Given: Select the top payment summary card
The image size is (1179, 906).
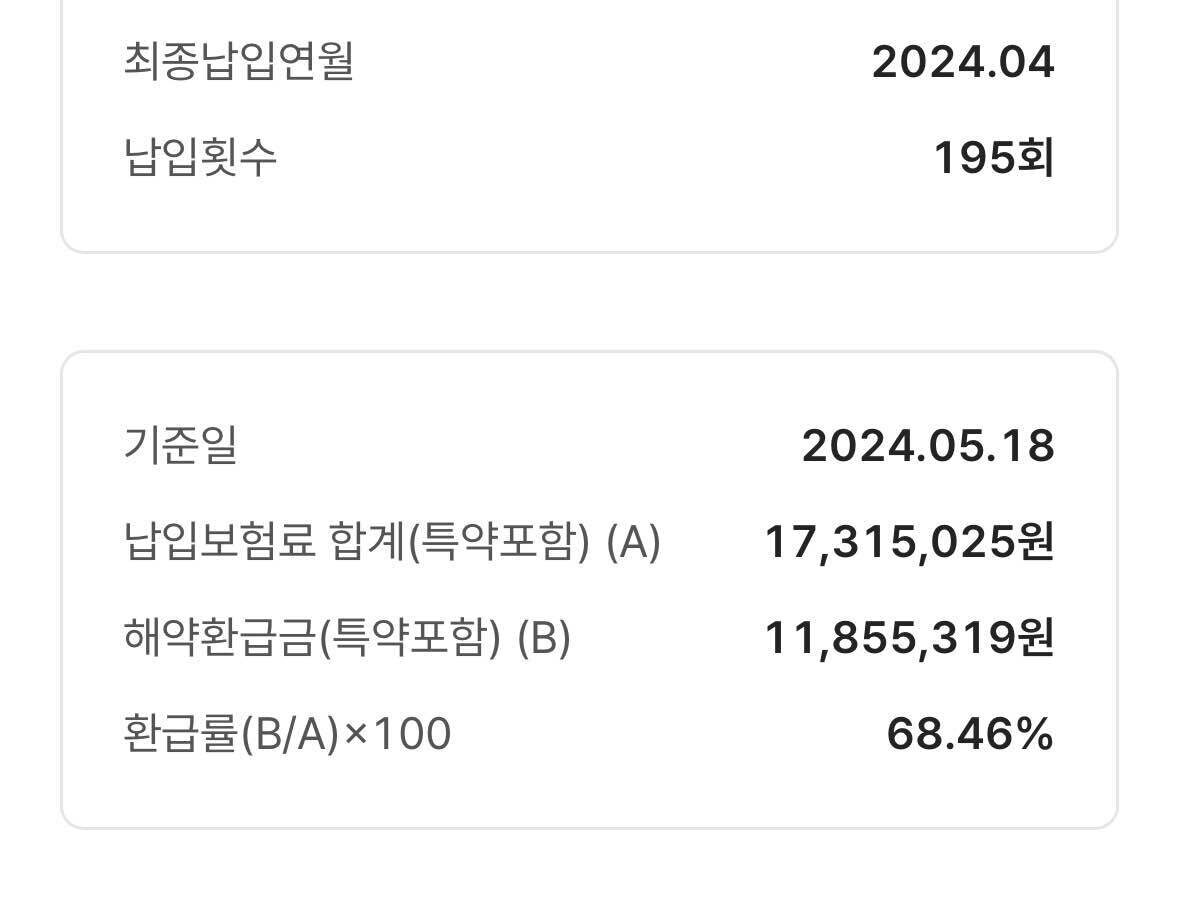Looking at the screenshot, I should tap(590, 120).
